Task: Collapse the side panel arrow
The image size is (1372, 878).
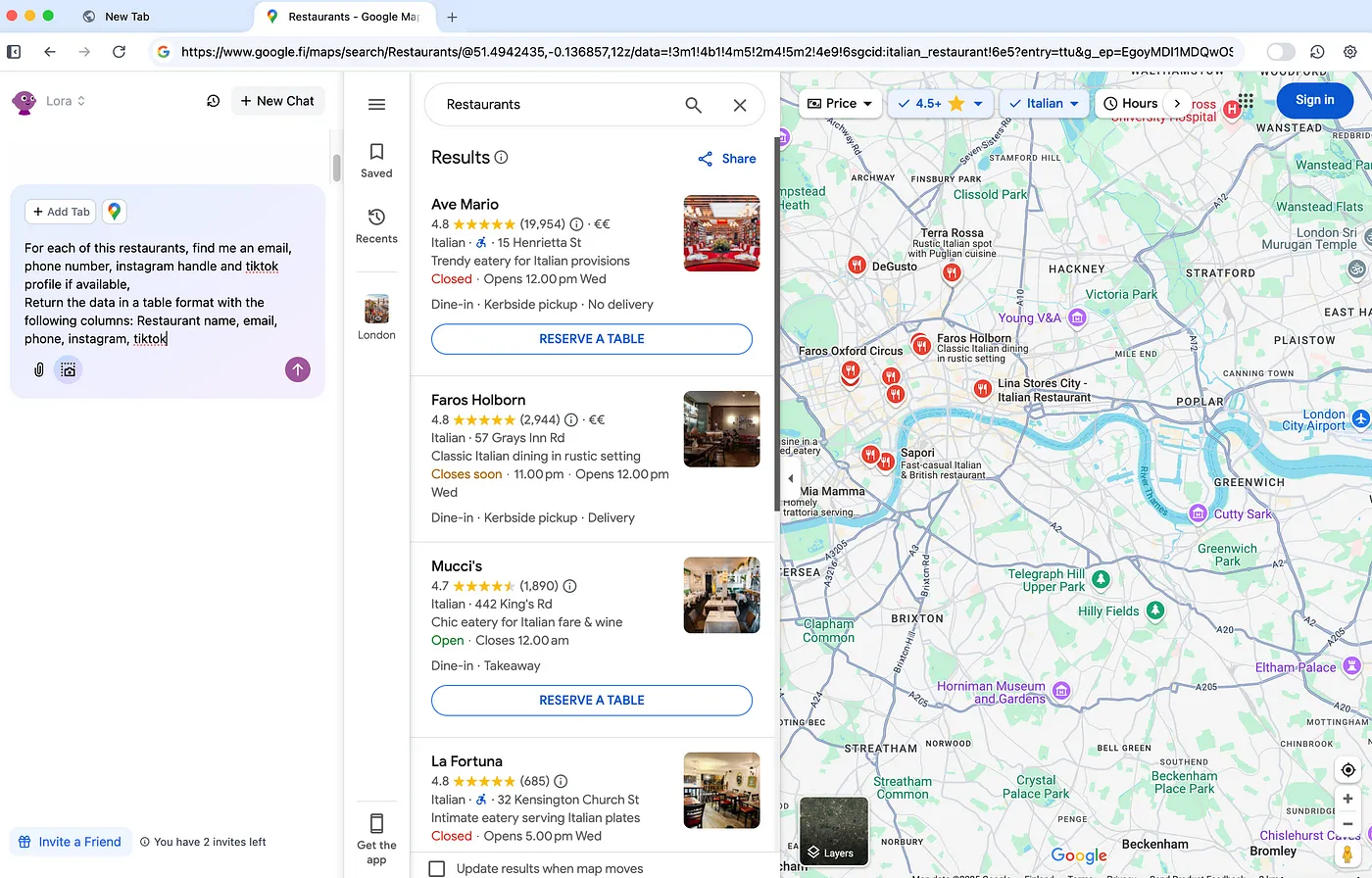Action: [791, 479]
